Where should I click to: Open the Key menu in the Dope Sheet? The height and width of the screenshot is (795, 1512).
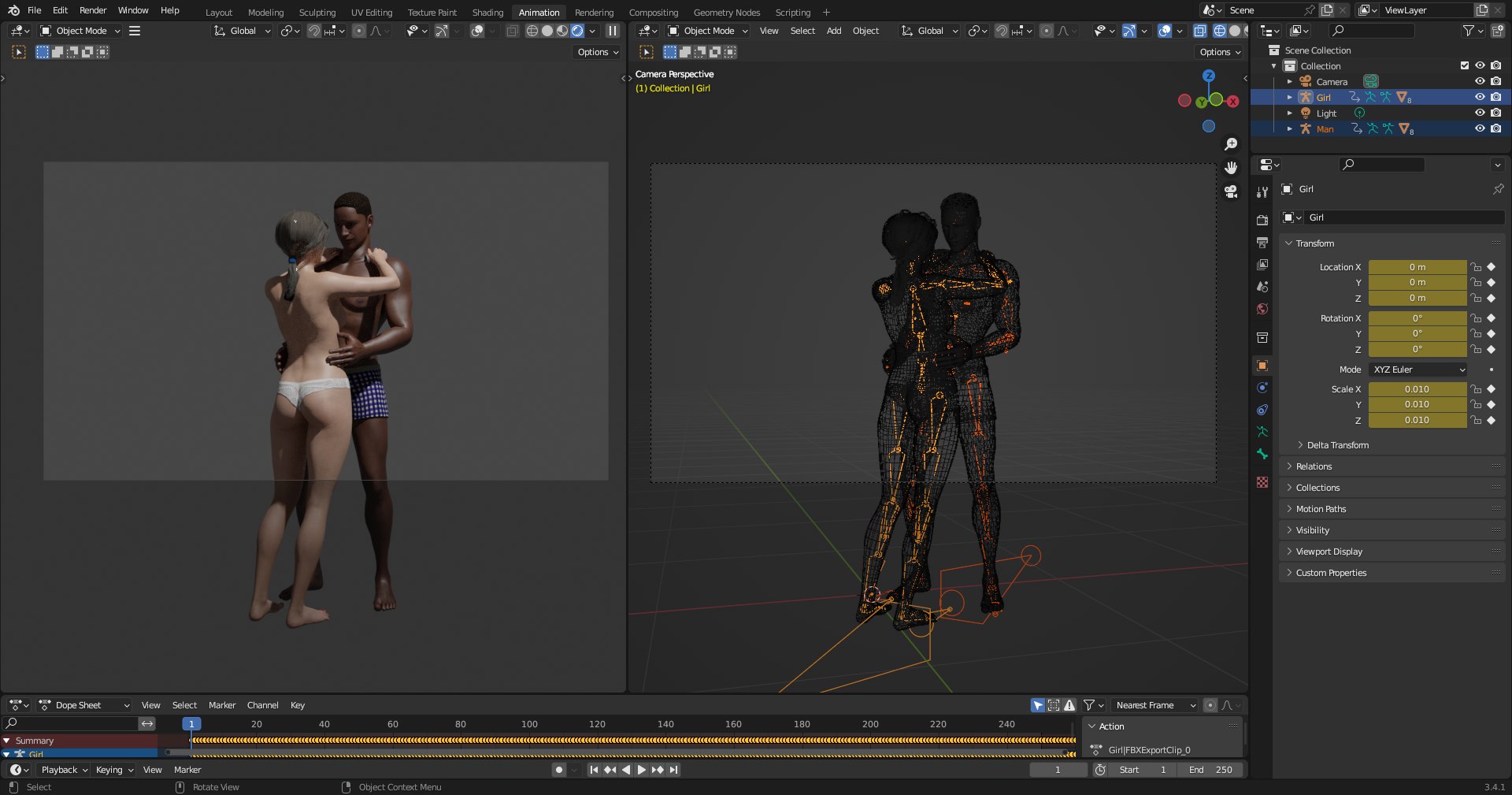298,705
